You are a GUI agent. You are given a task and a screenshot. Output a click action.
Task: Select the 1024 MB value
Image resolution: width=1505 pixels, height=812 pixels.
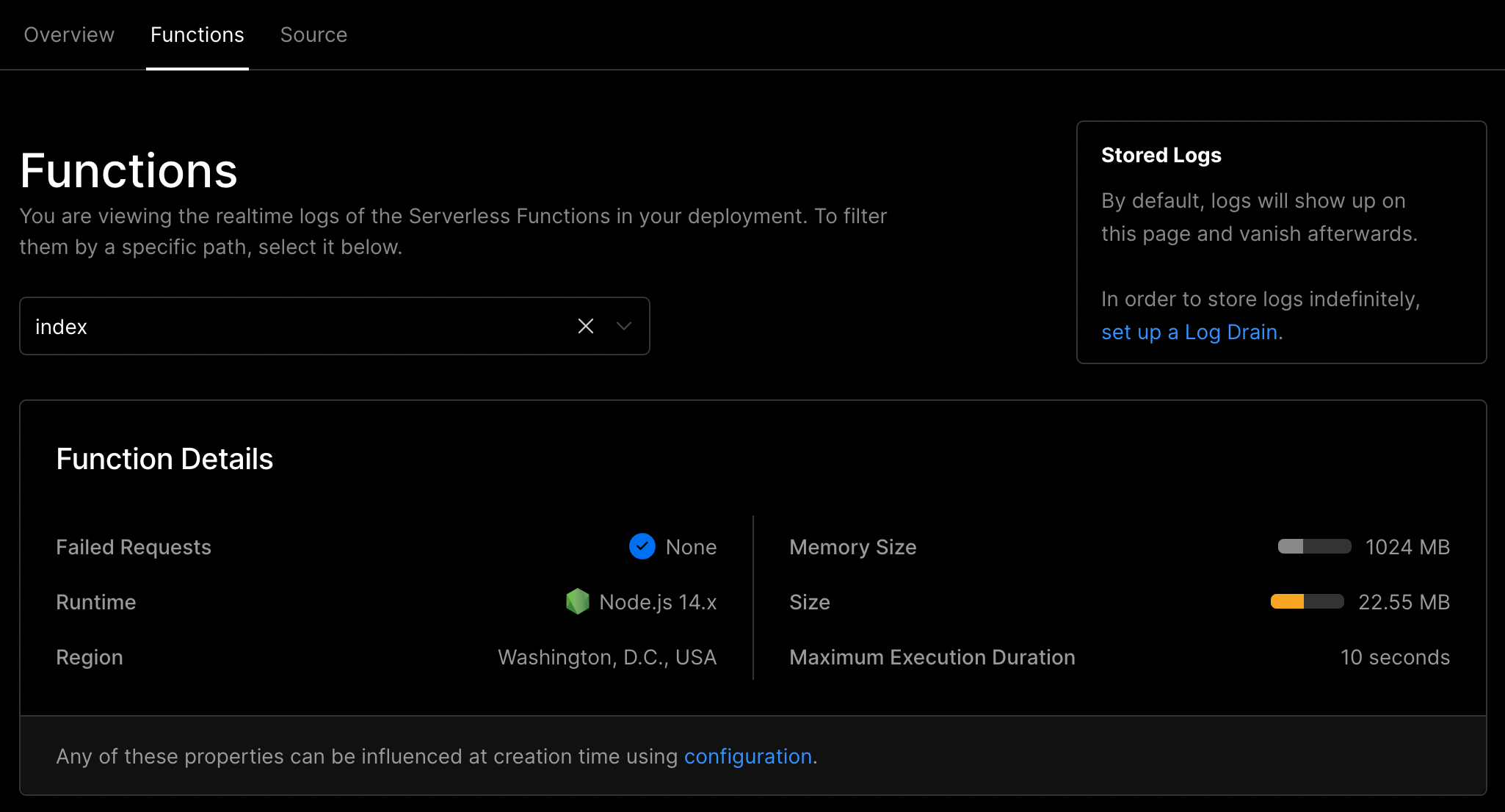point(1407,547)
